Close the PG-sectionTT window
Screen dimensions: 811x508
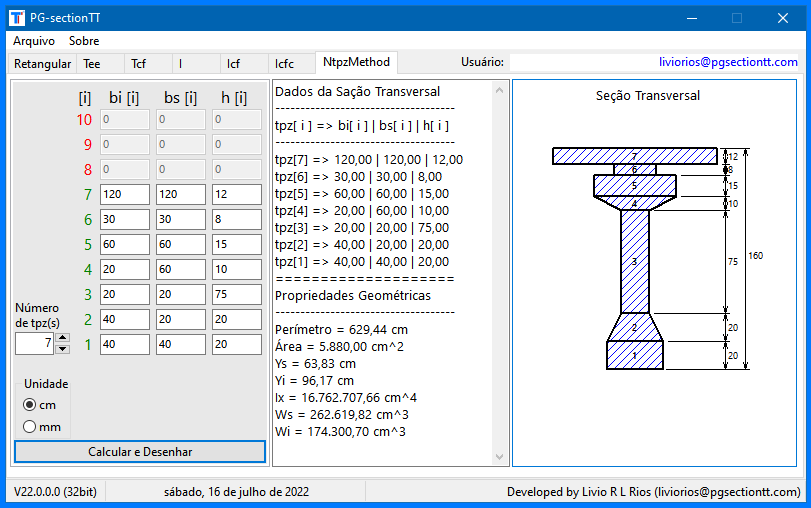click(783, 18)
